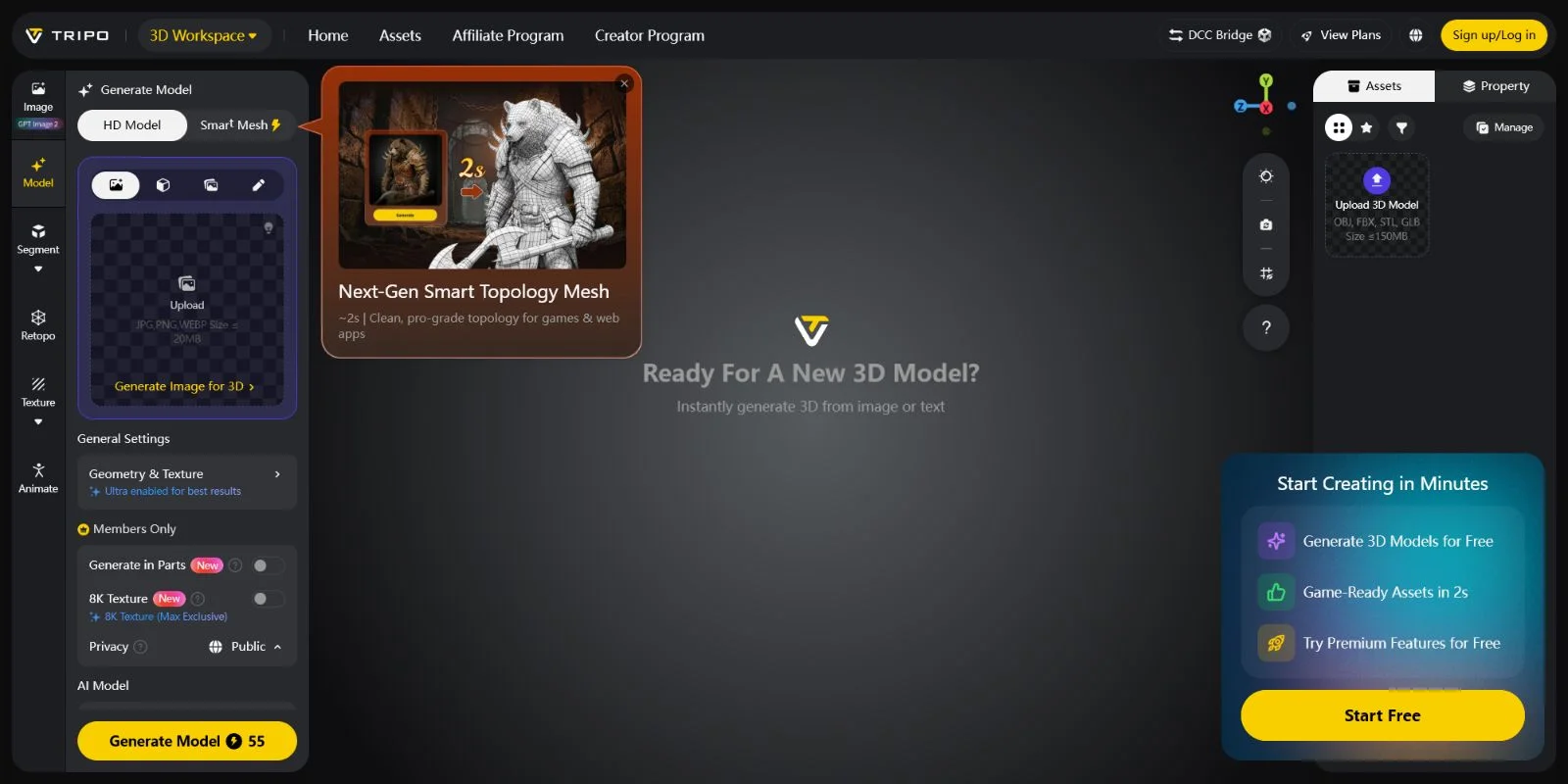Click 'Ultra enabled for best results' text
Viewport: 1568px width, 784px height.
click(172, 491)
